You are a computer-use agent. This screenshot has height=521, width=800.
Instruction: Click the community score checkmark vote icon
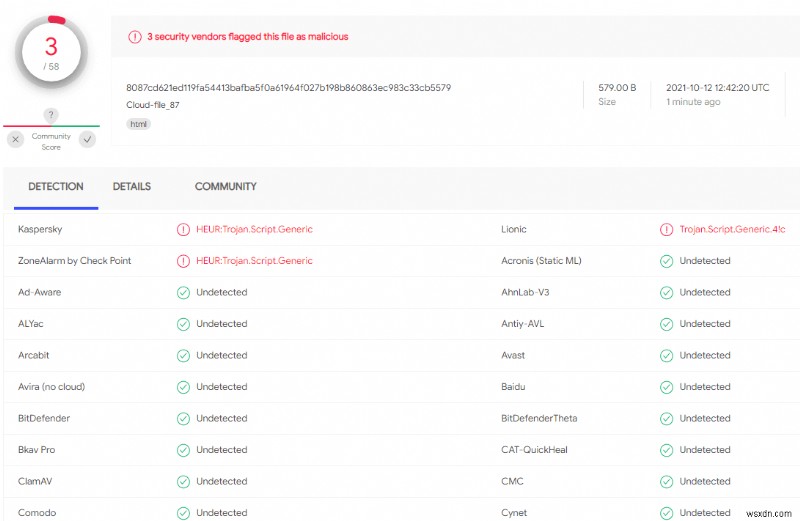click(x=87, y=140)
